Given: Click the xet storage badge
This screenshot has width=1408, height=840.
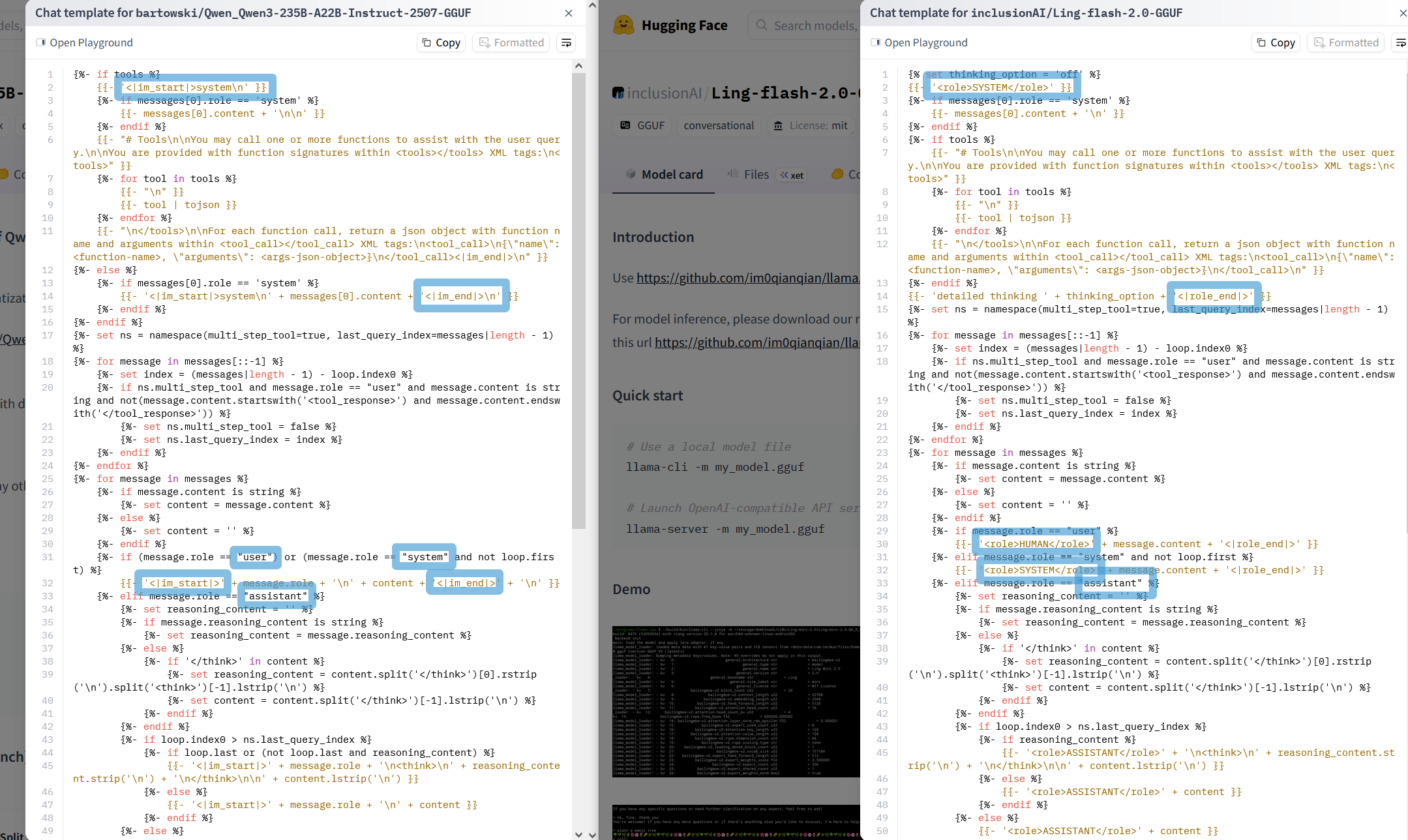Looking at the screenshot, I should [792, 175].
